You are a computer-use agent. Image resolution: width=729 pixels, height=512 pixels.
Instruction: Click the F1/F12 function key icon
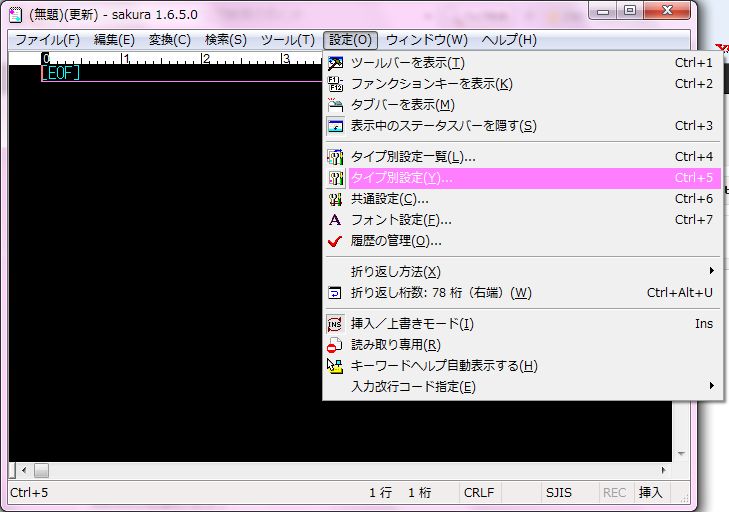pos(335,84)
